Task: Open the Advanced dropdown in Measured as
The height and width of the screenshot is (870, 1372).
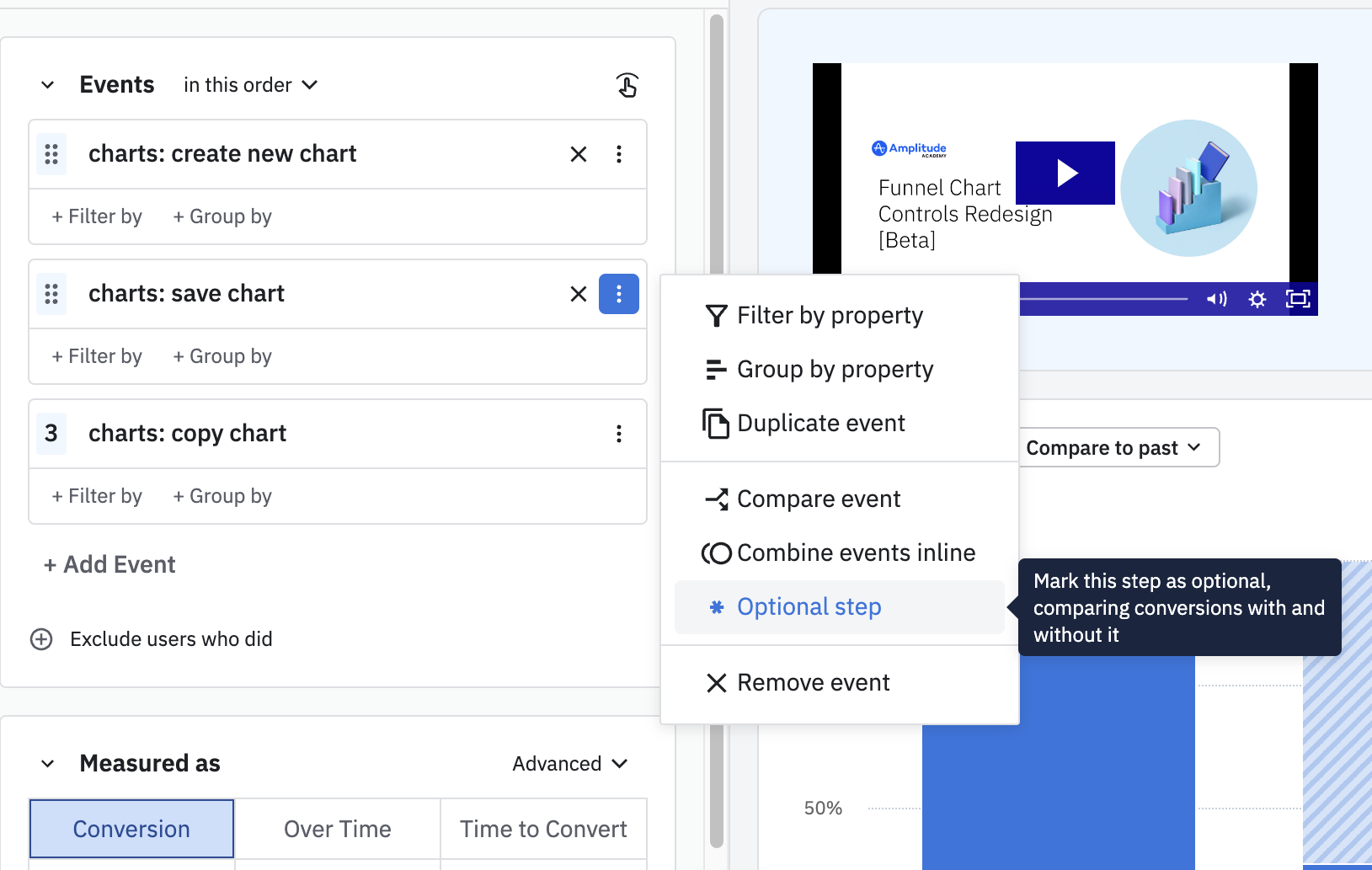Action: coord(570,764)
